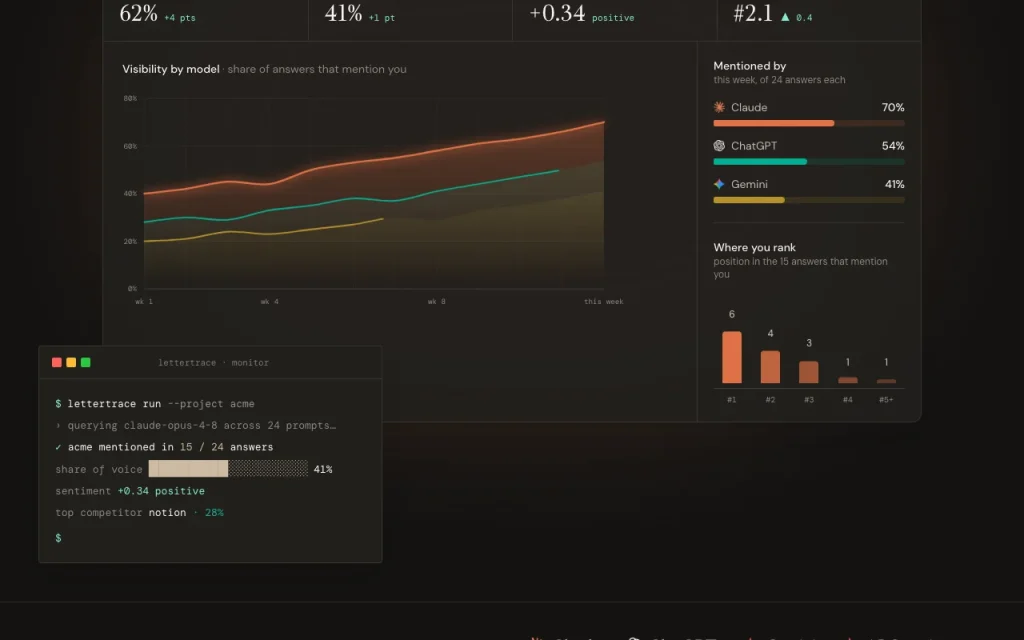Click the "Gemini" model label
Image resolution: width=1024 pixels, height=640 pixels.
749,184
